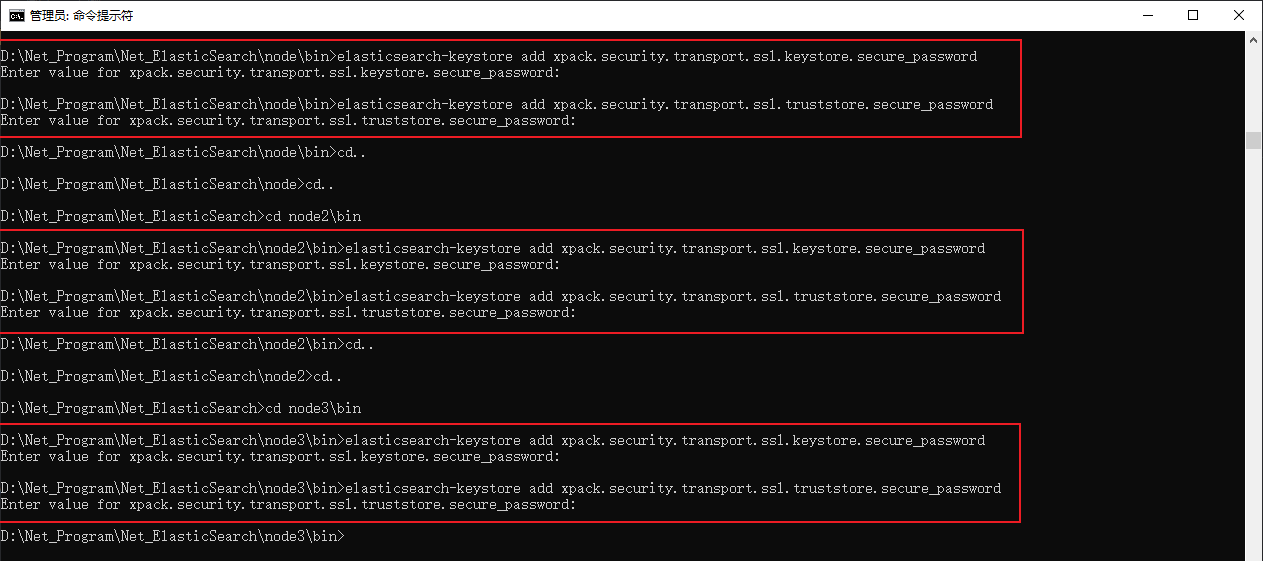Click the node3\bin keystore.secure_password add command
Image resolution: width=1263 pixels, height=561 pixels.
[x=493, y=440]
